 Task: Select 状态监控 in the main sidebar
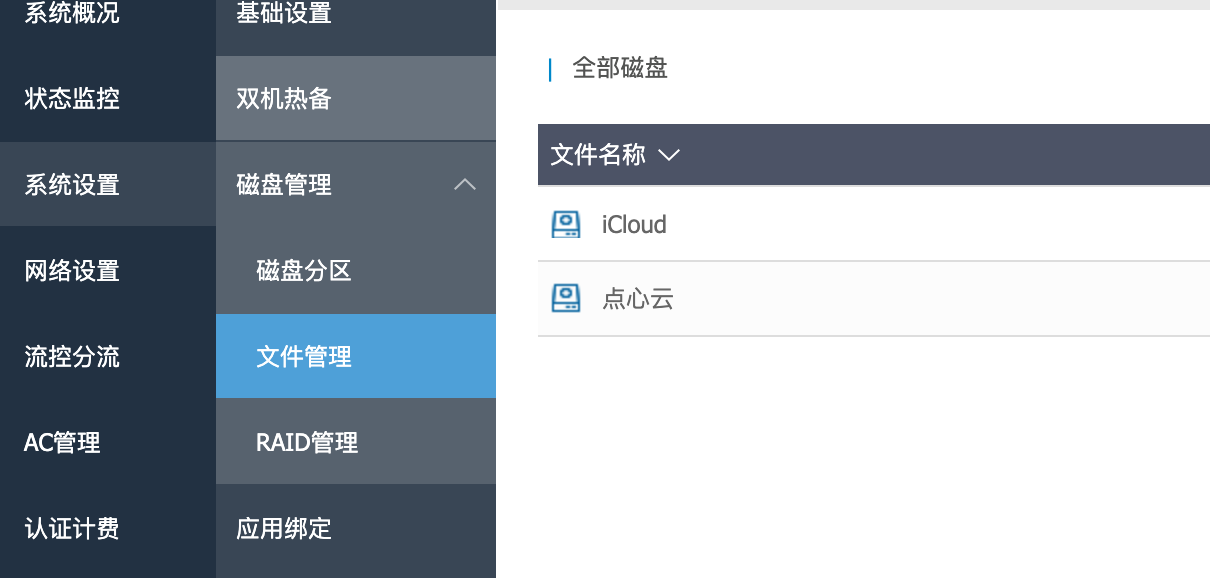point(72,99)
